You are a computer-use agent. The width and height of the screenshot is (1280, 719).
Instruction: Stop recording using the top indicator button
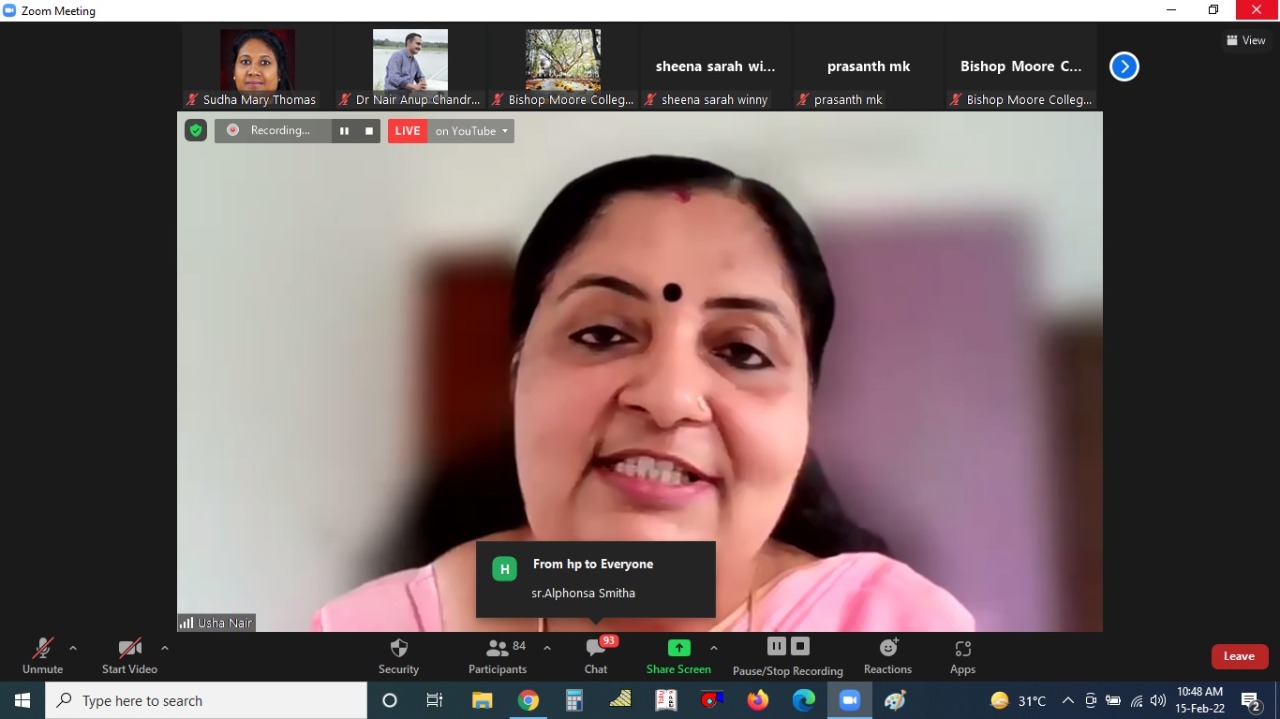coord(369,131)
